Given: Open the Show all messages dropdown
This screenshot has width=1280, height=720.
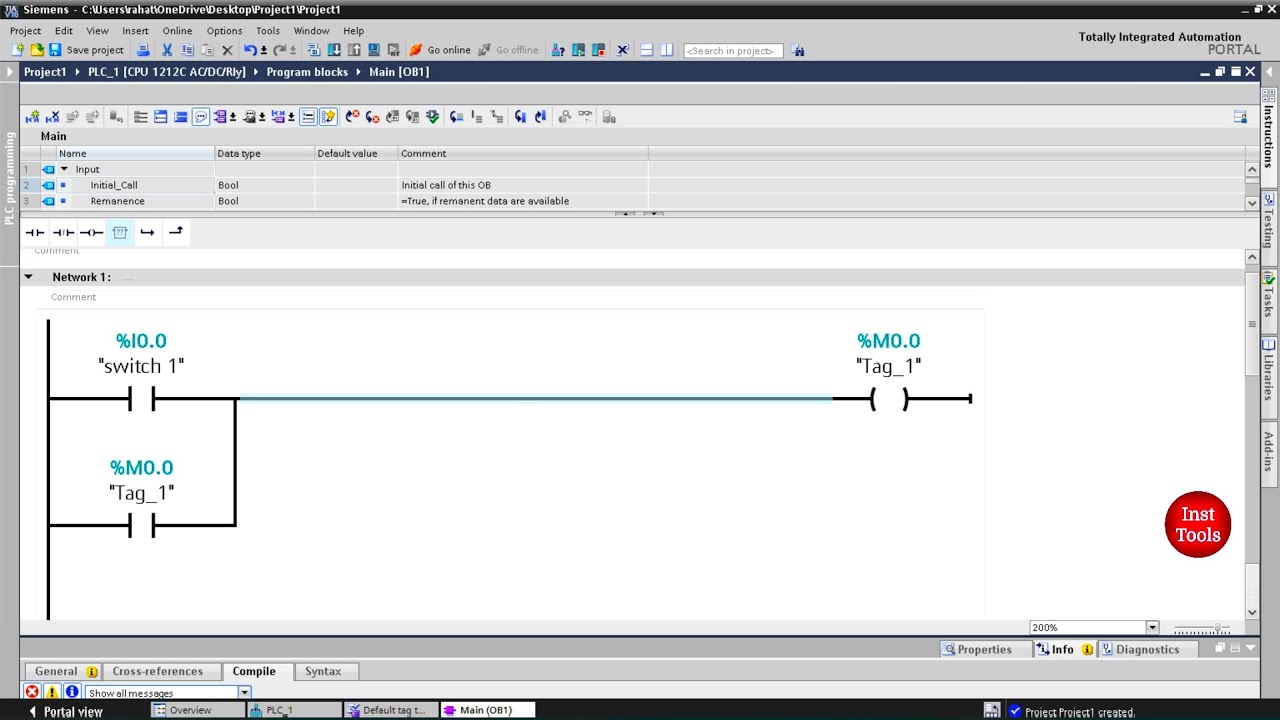Looking at the screenshot, I should pos(244,692).
